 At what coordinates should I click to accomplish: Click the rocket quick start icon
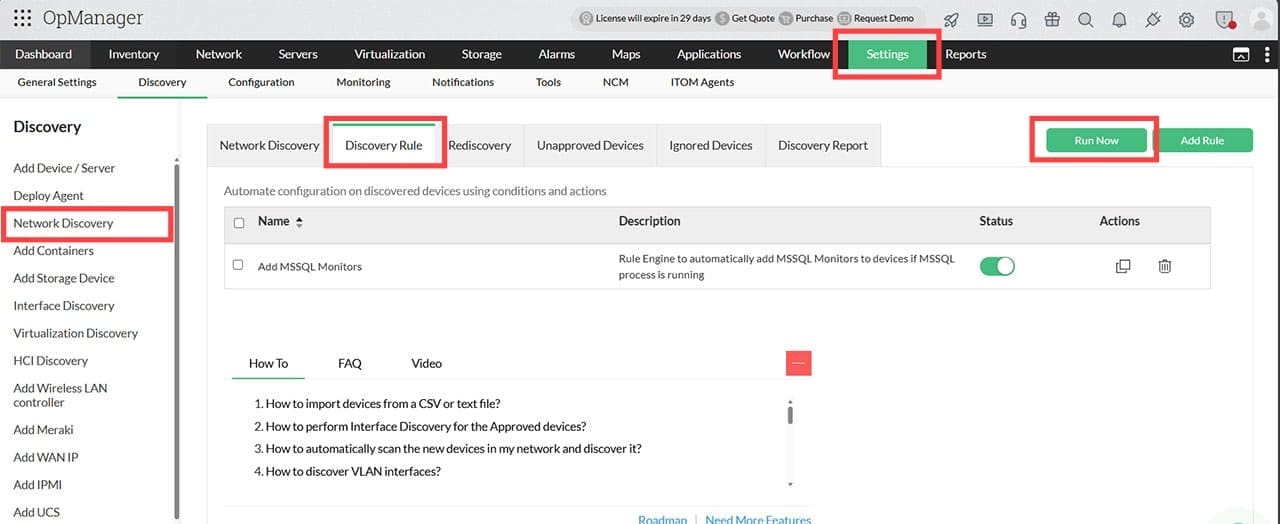[x=951, y=19]
